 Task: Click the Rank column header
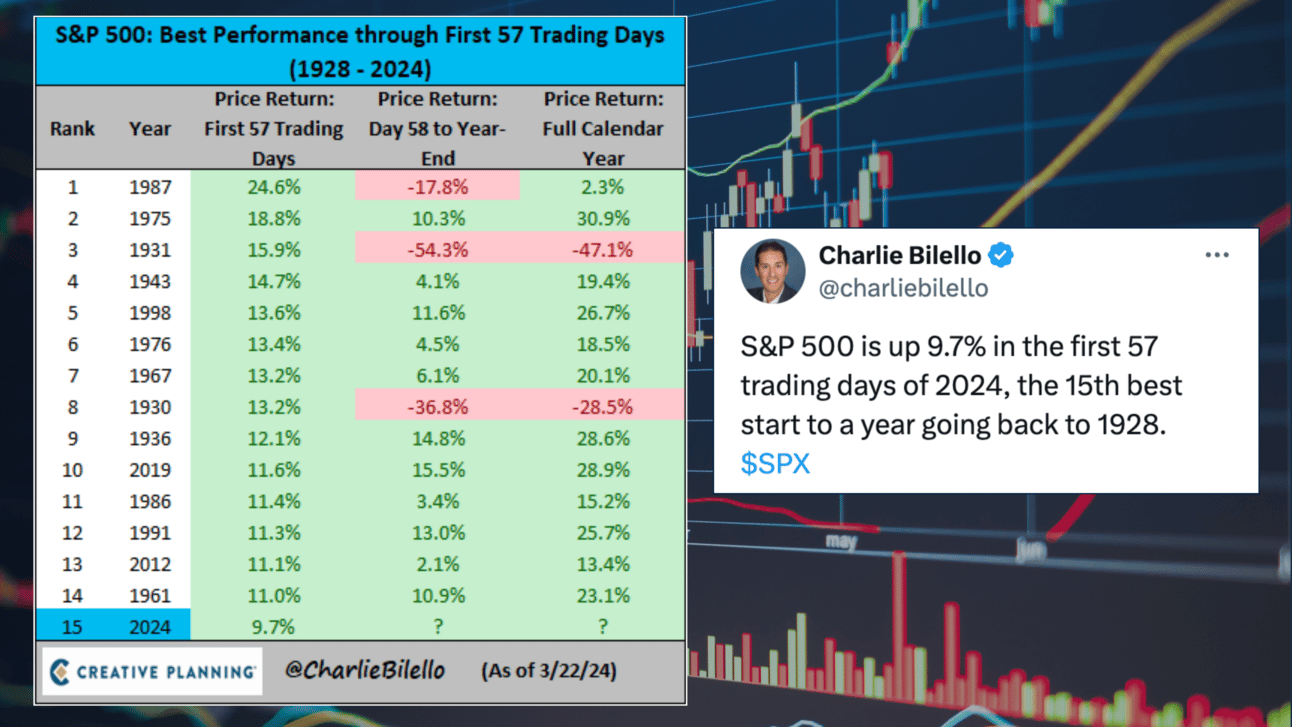[72, 129]
